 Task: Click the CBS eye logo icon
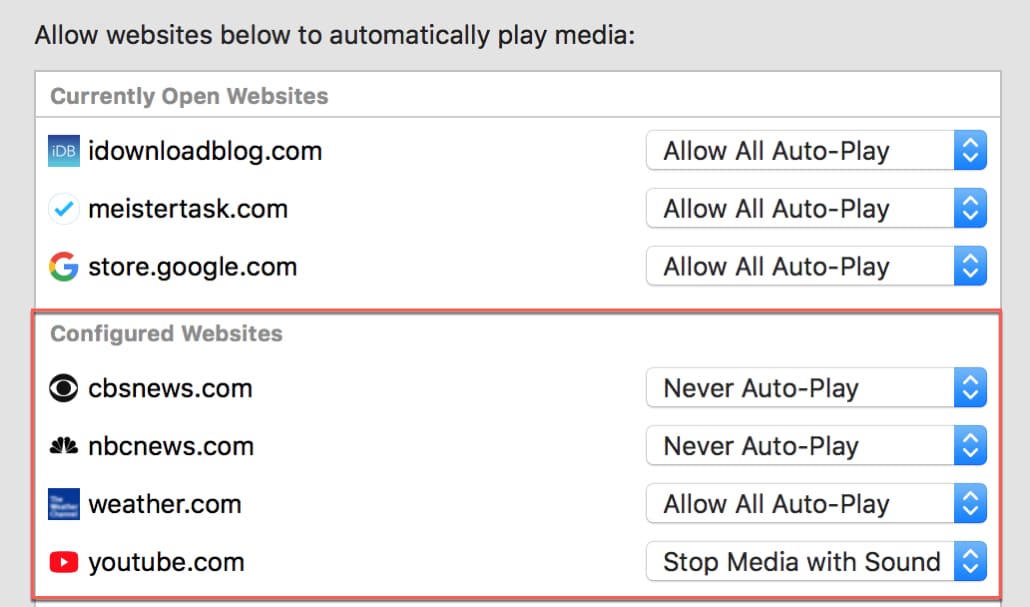click(x=63, y=389)
